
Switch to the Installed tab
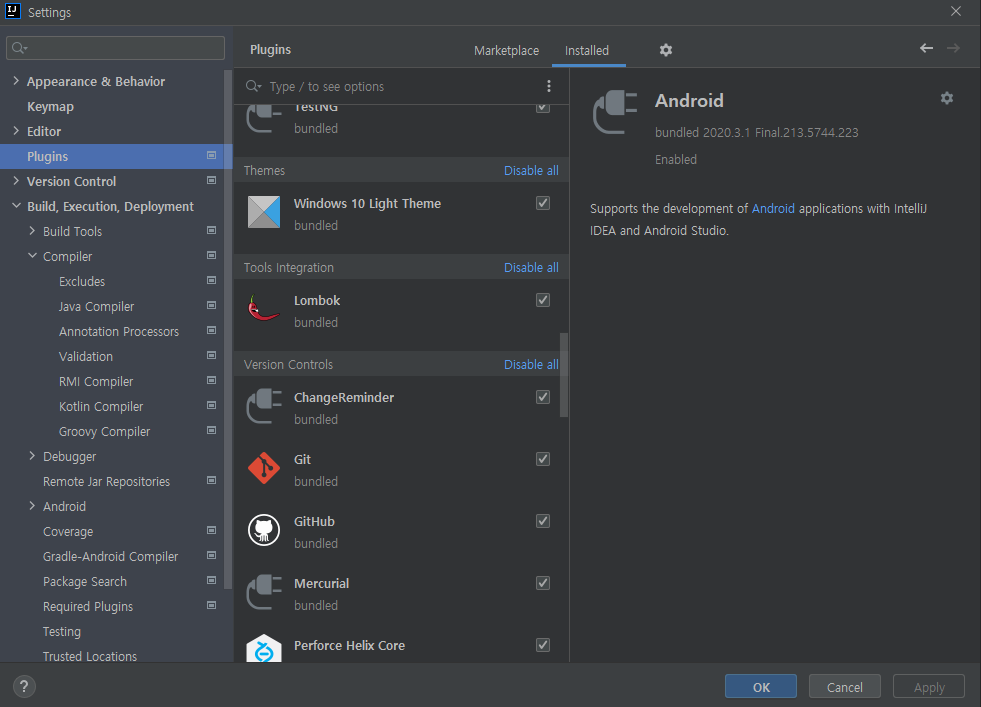(587, 51)
